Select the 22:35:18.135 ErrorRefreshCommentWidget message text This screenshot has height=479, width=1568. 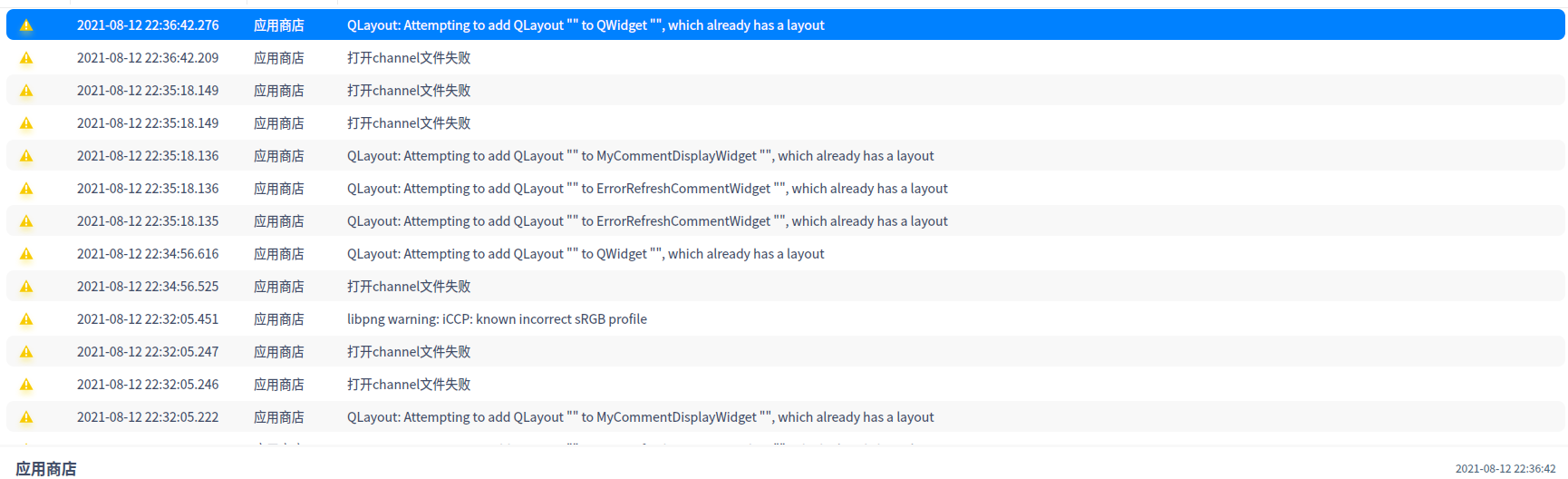click(x=647, y=221)
